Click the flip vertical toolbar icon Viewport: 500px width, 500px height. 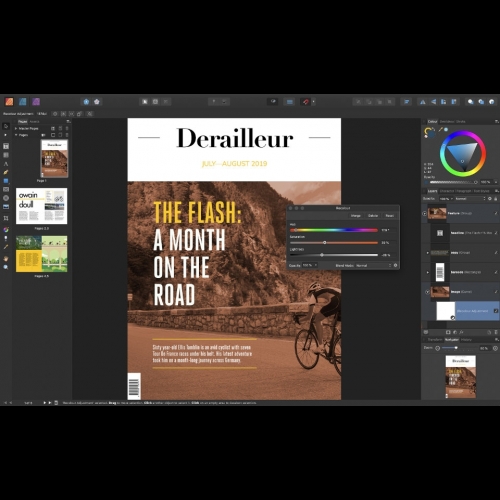(x=433, y=102)
